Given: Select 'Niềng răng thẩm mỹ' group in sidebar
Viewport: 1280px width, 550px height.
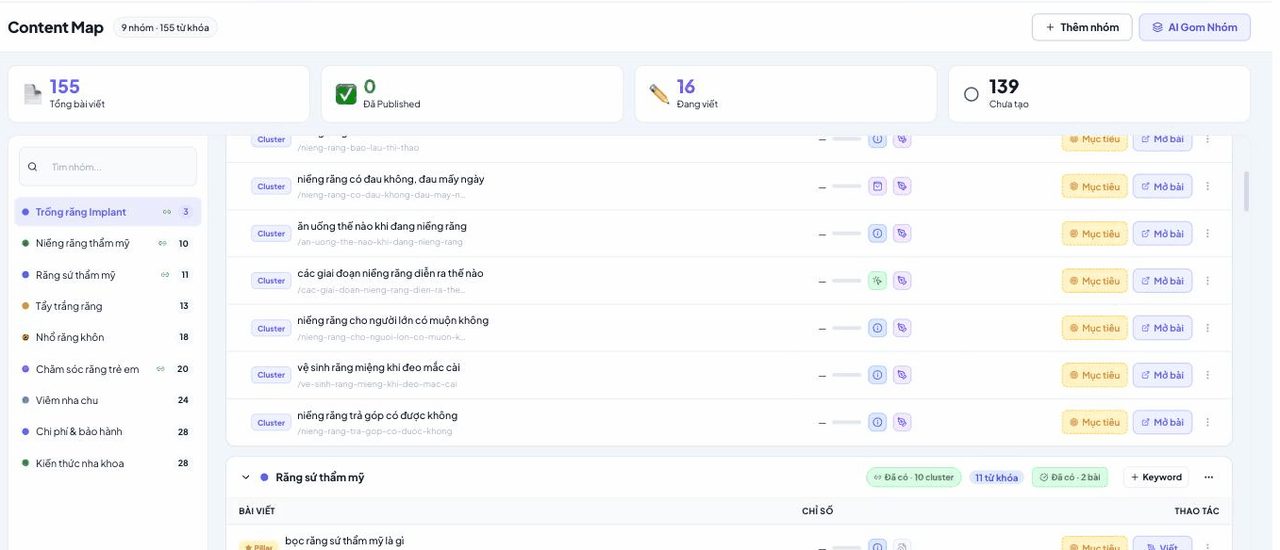Looking at the screenshot, I should point(108,243).
